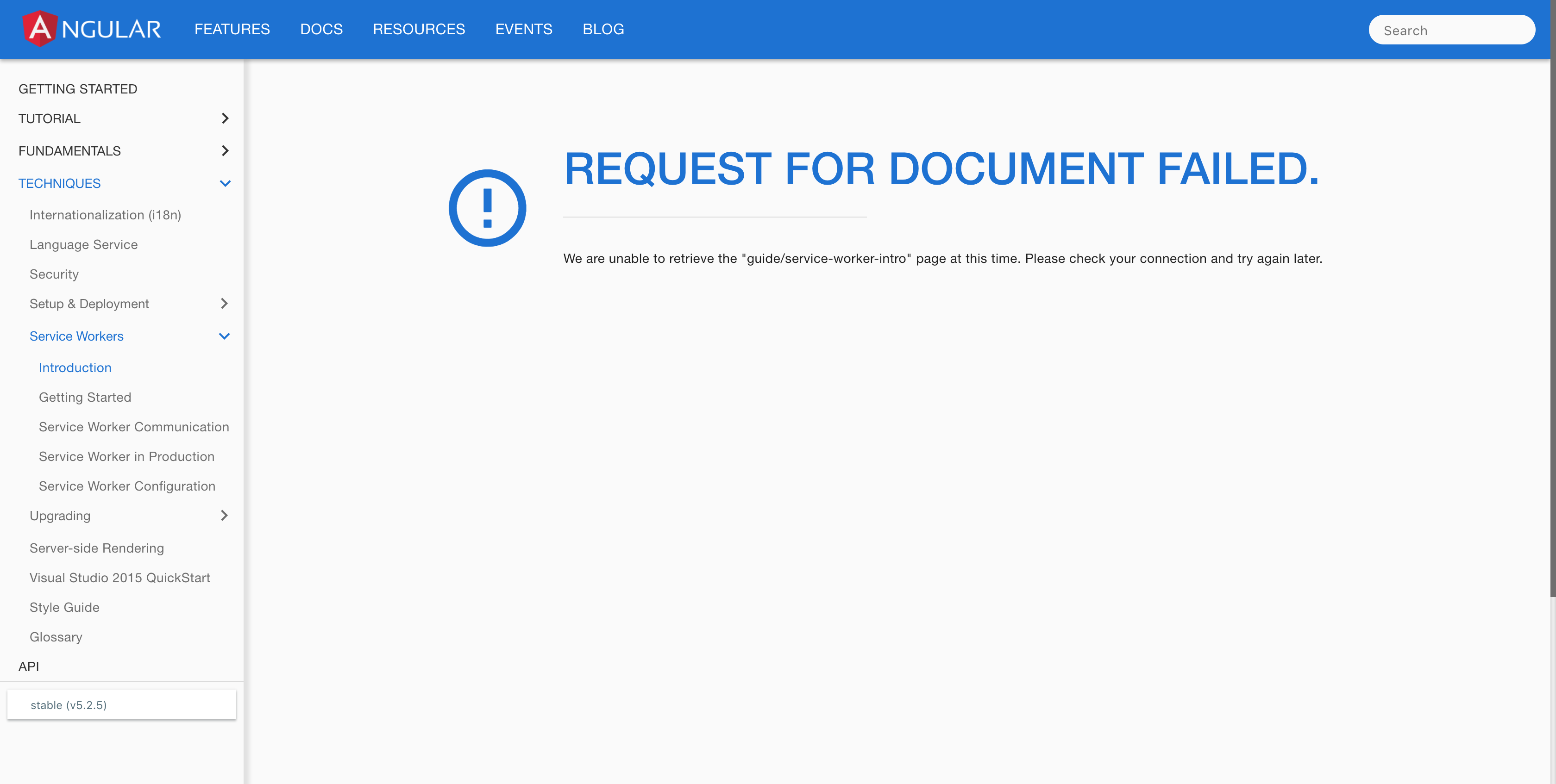Viewport: 1556px width, 784px height.
Task: Click the Search input field
Action: (1451, 29)
